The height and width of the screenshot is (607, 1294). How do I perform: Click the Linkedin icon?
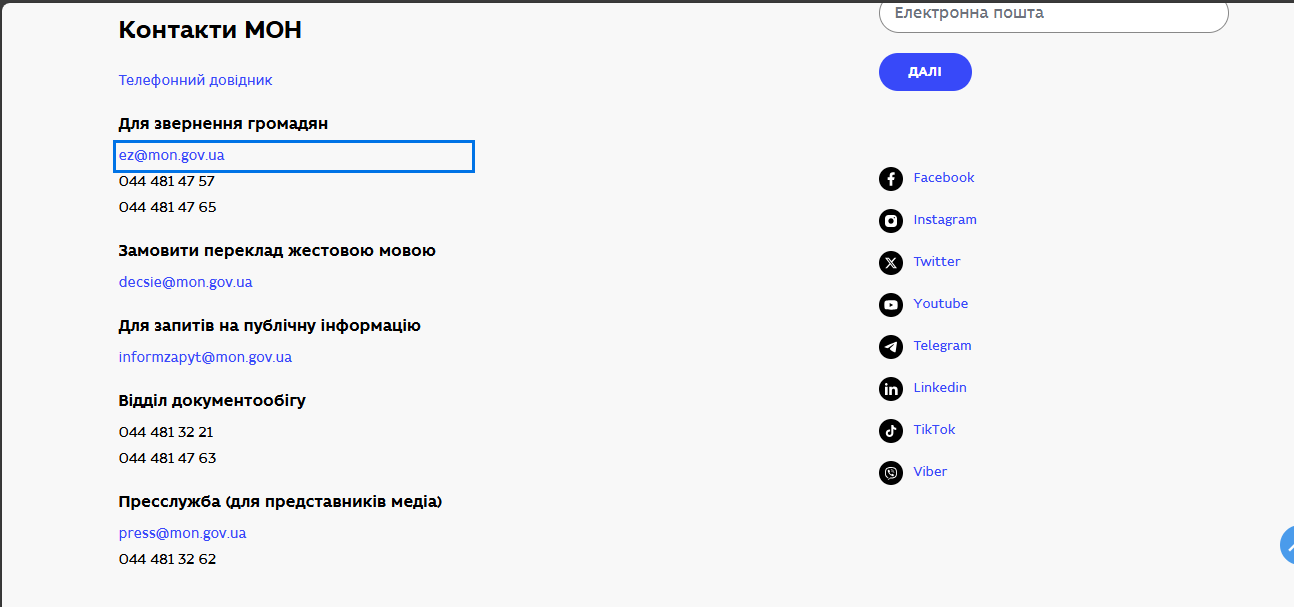pos(890,389)
